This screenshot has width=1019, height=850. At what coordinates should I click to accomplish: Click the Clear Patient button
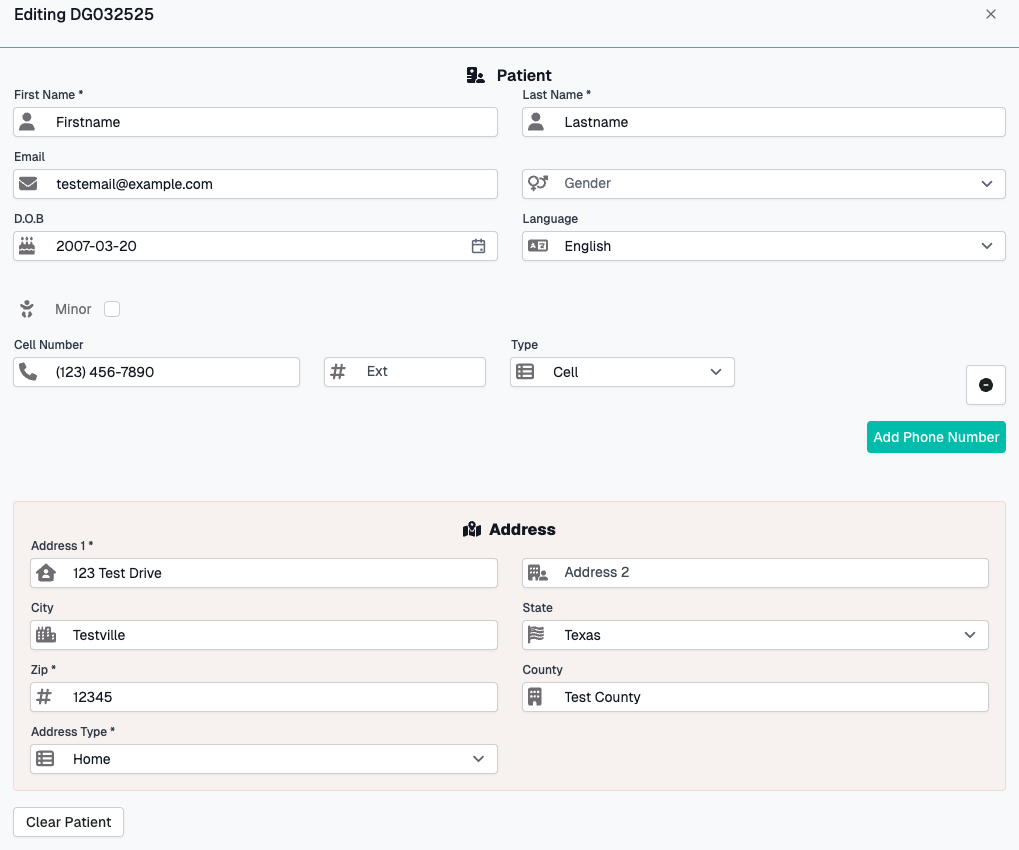pyautogui.click(x=68, y=821)
